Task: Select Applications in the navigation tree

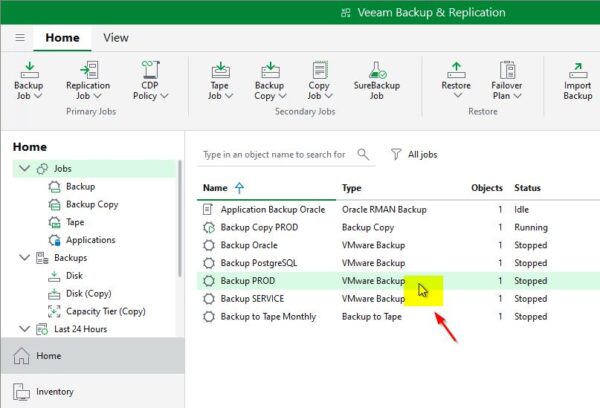Action: pyautogui.click(x=82, y=240)
